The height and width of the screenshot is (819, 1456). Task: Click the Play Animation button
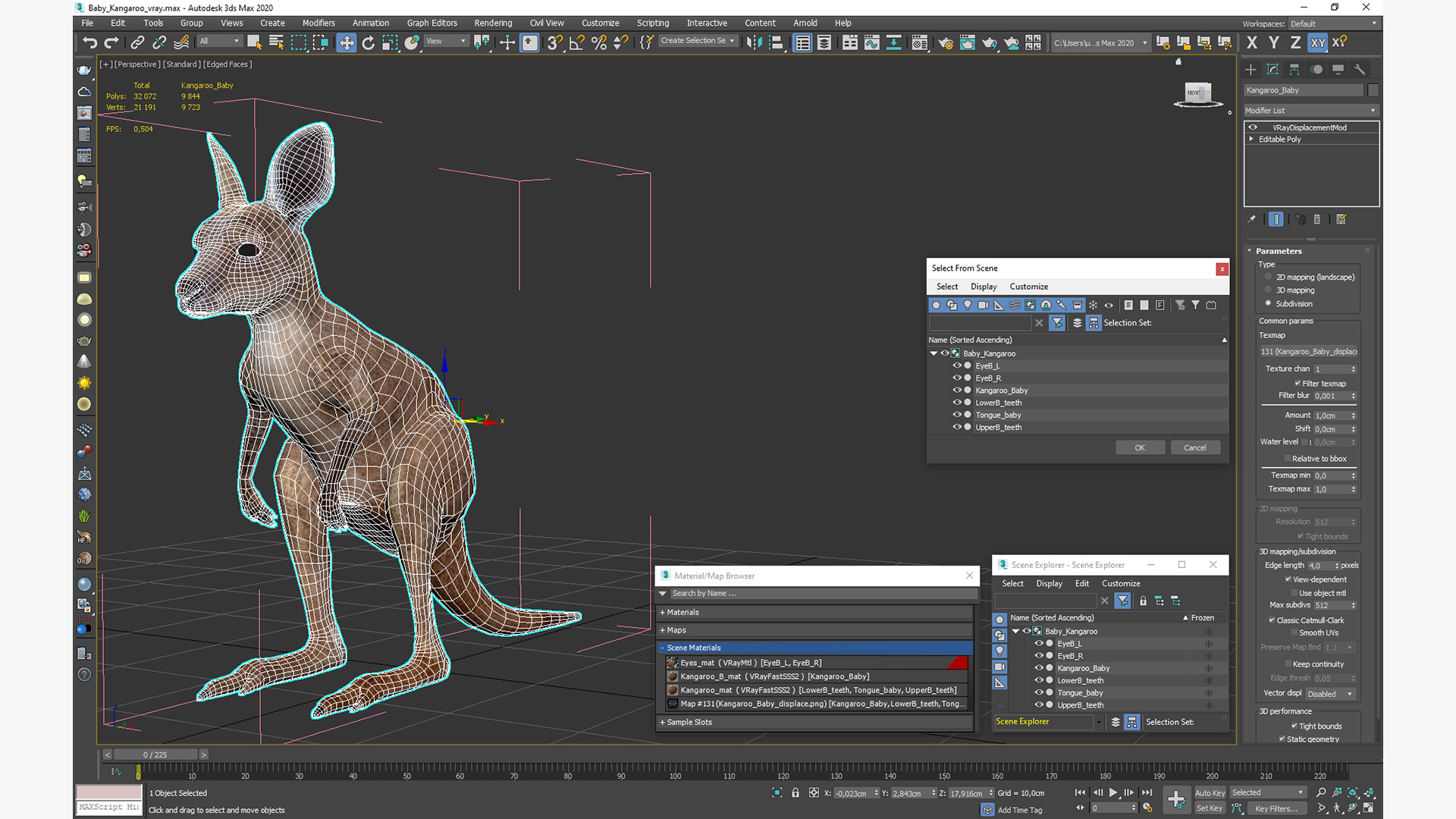coord(1113,792)
